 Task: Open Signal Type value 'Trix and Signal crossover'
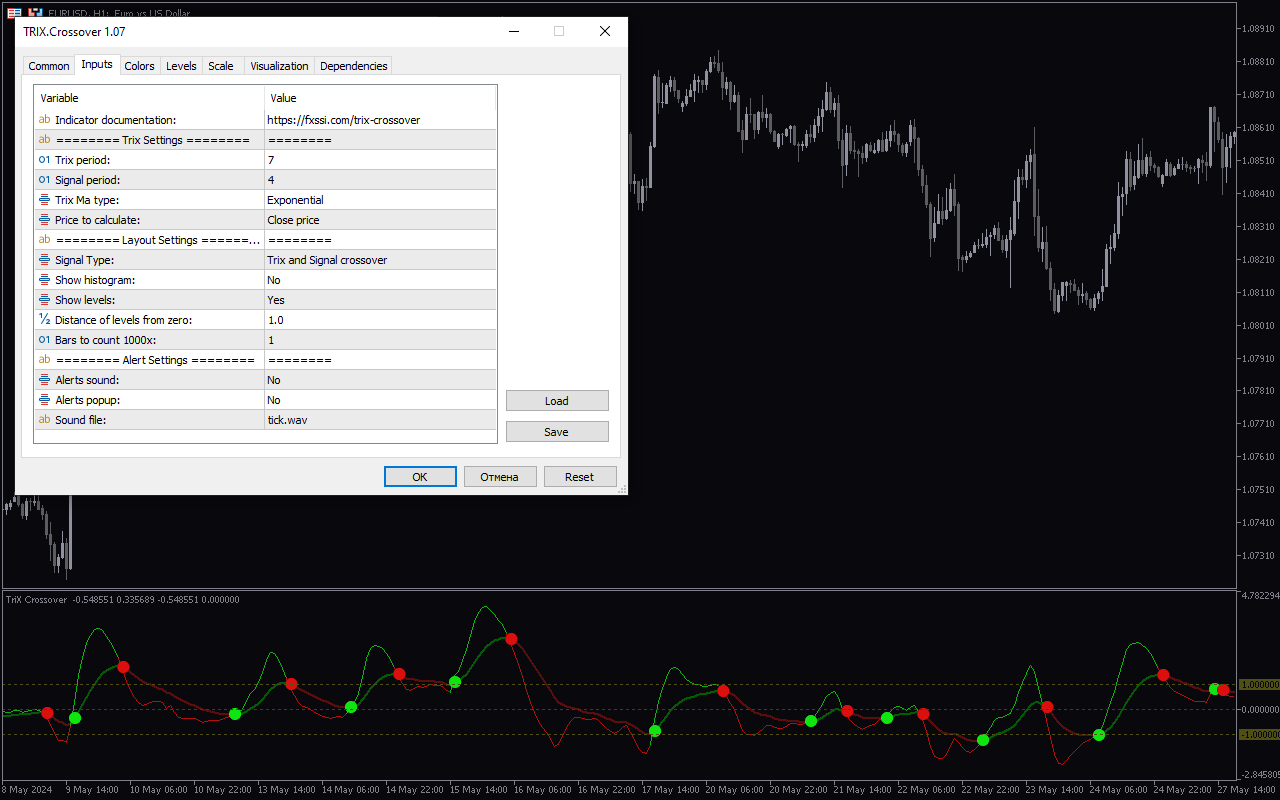pyautogui.click(x=380, y=260)
